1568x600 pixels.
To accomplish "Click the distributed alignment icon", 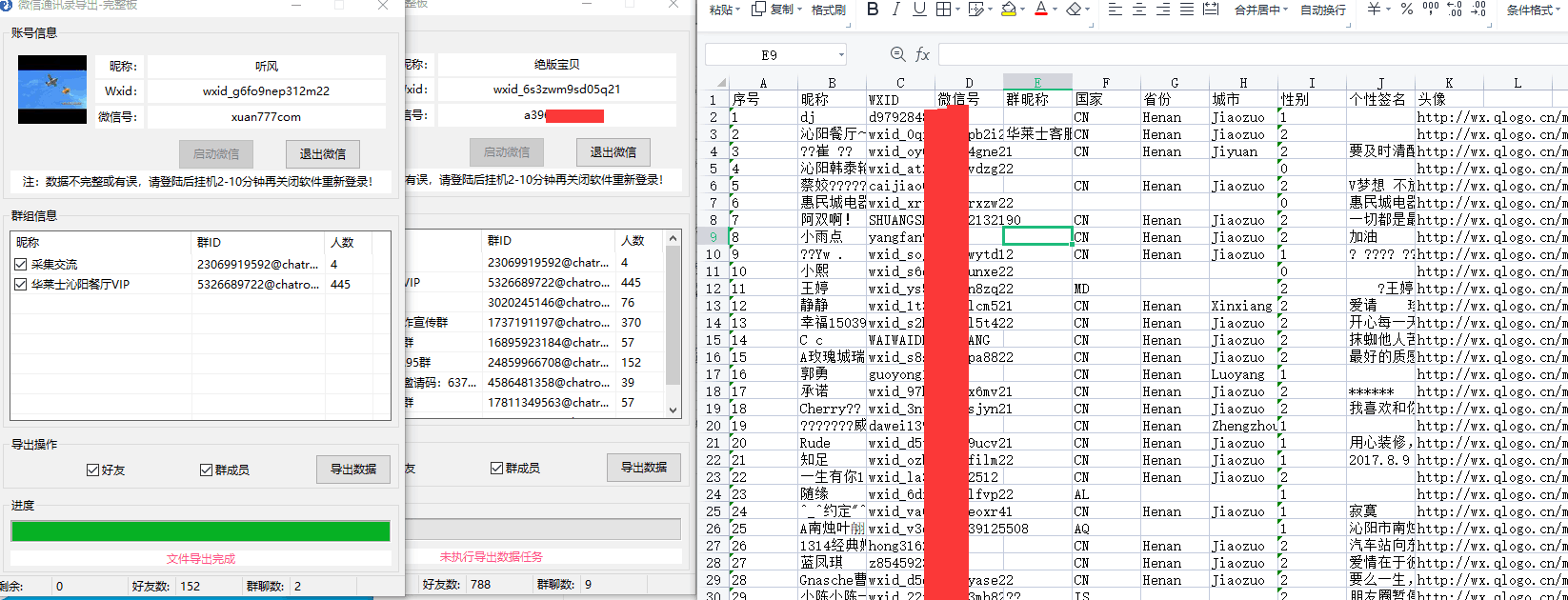I will click(1211, 9).
